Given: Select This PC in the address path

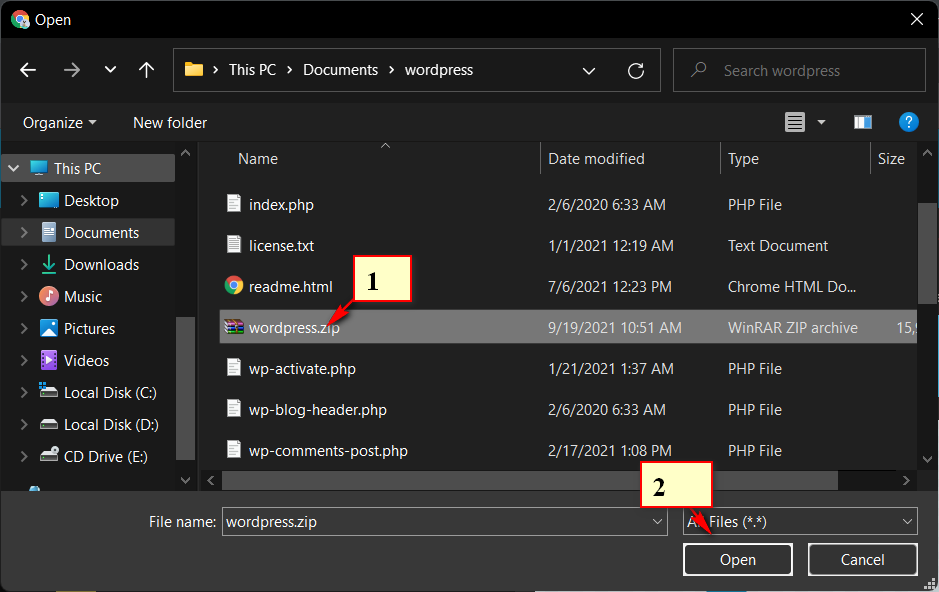Looking at the screenshot, I should tap(252, 70).
